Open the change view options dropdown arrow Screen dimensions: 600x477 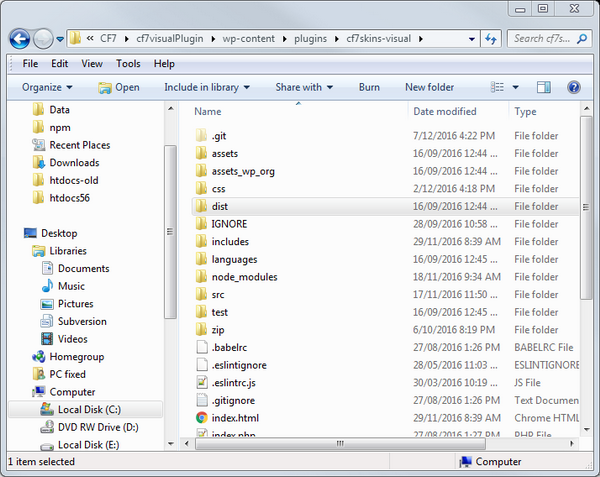click(516, 87)
